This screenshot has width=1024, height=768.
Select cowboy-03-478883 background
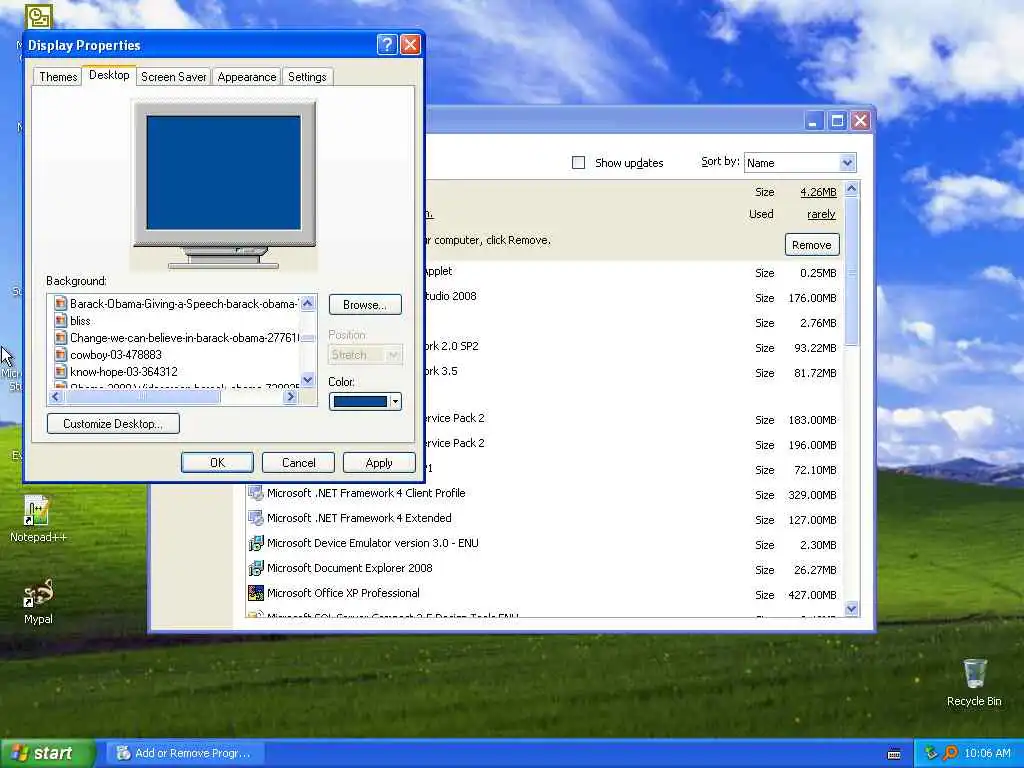coord(116,355)
